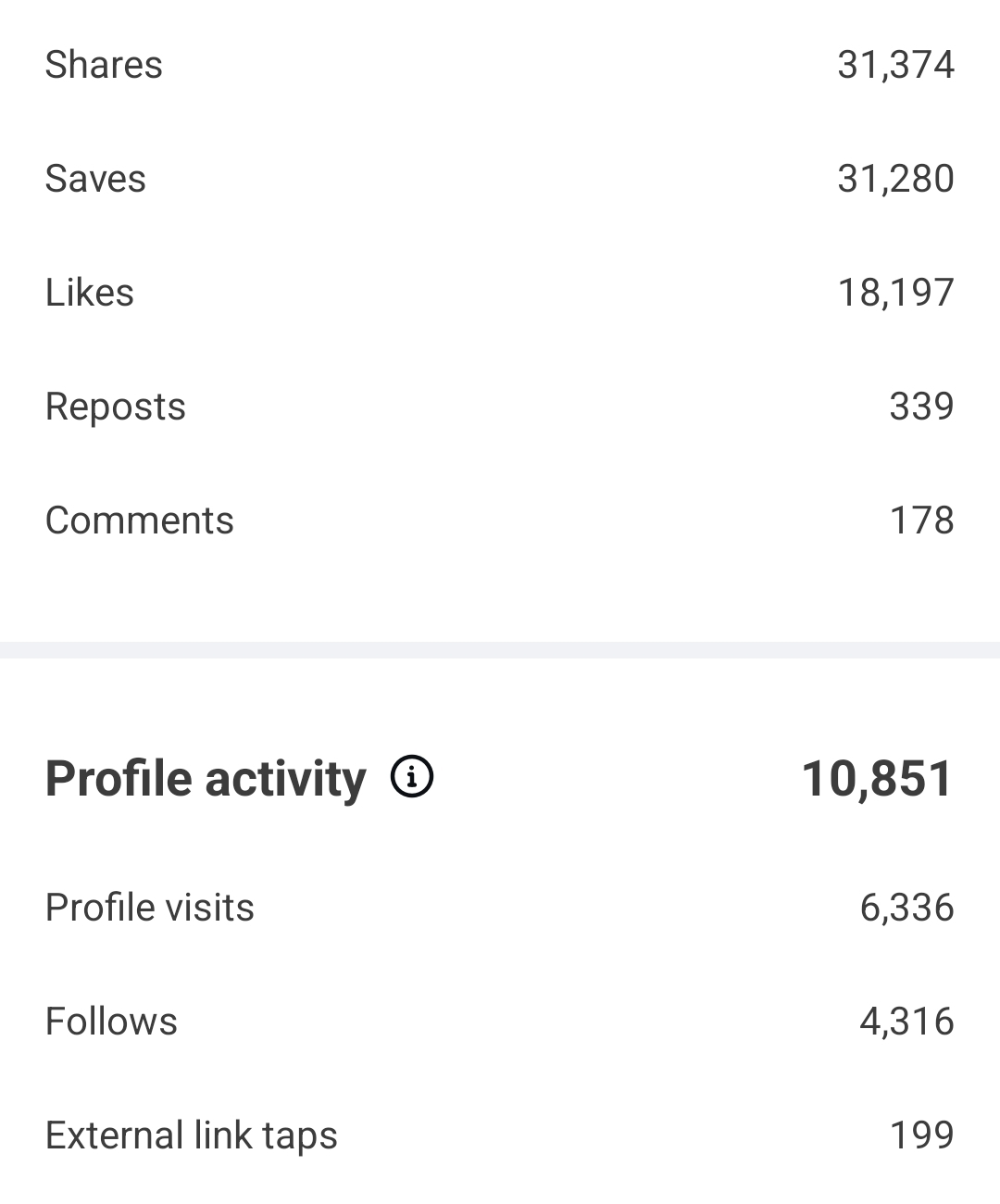Select the Reposts row label

point(116,407)
